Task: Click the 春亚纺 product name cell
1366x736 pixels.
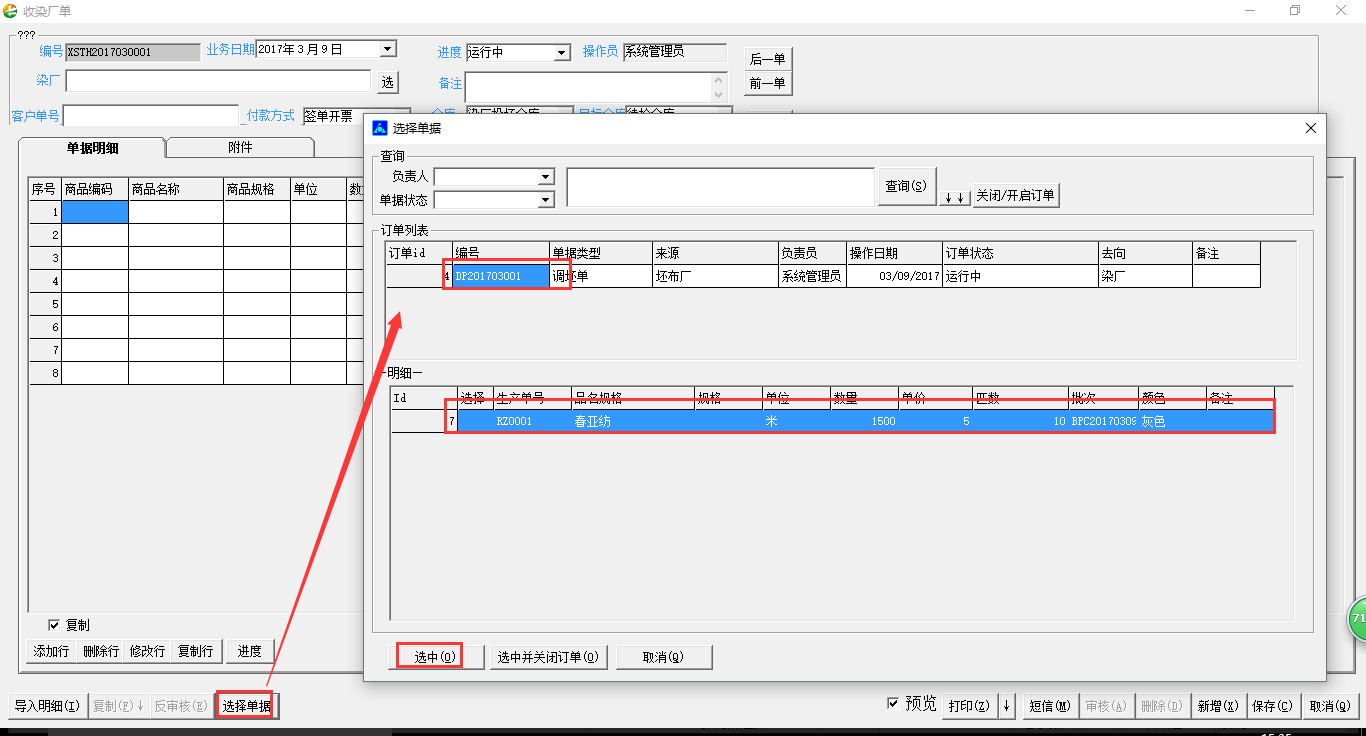Action: 633,421
